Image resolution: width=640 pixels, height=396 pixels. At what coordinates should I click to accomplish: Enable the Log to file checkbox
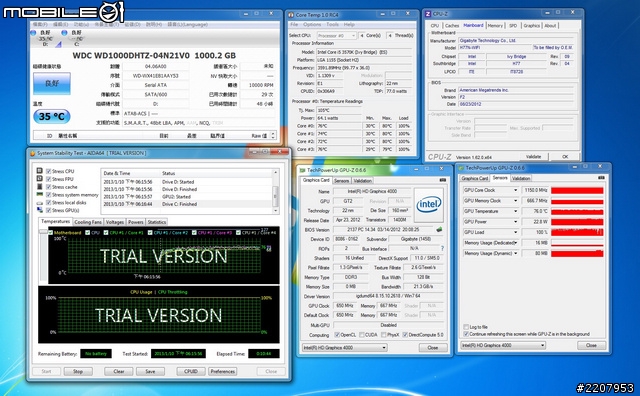point(466,327)
